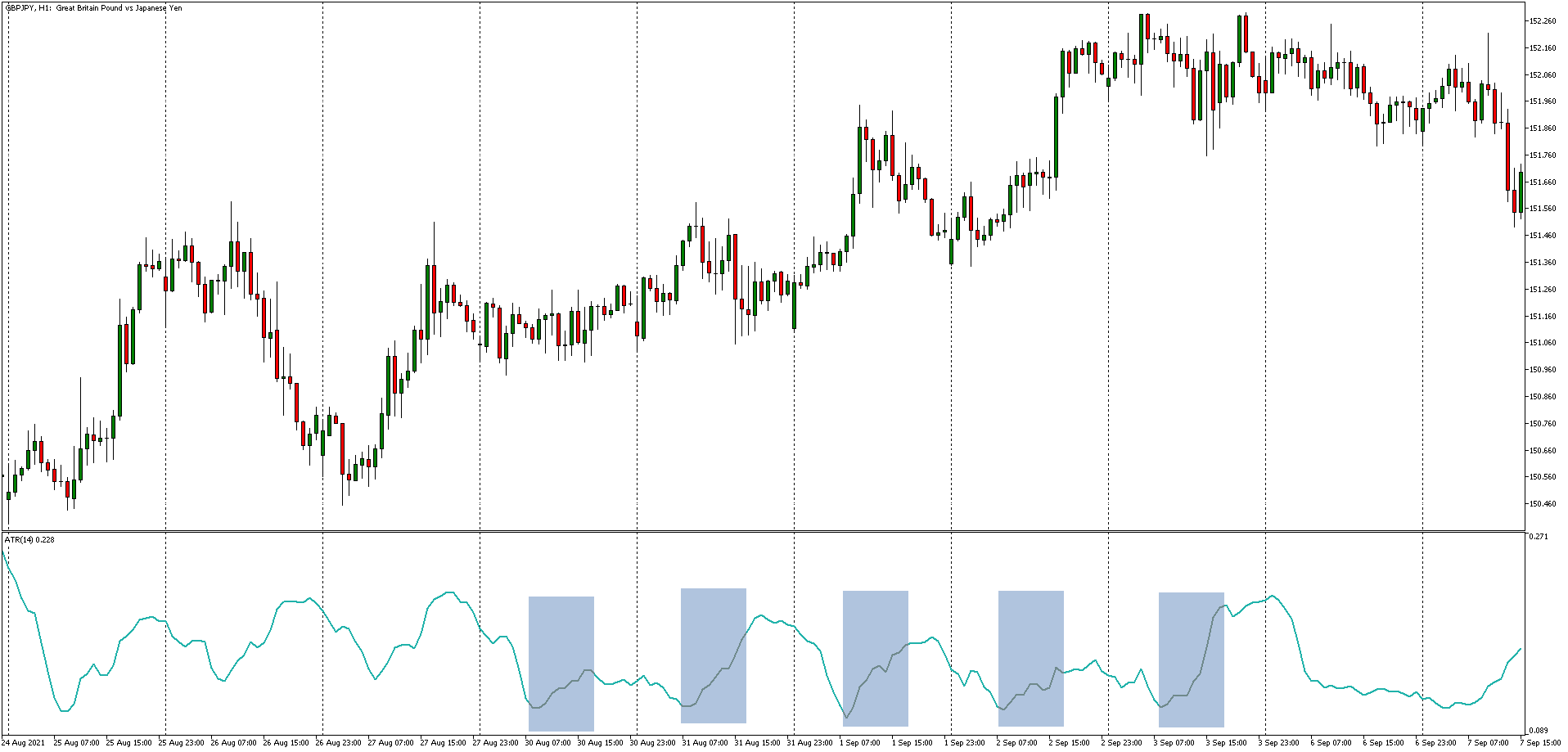Click the 6 Sep 15:00 time label
1568x752 pixels.
point(1384,743)
